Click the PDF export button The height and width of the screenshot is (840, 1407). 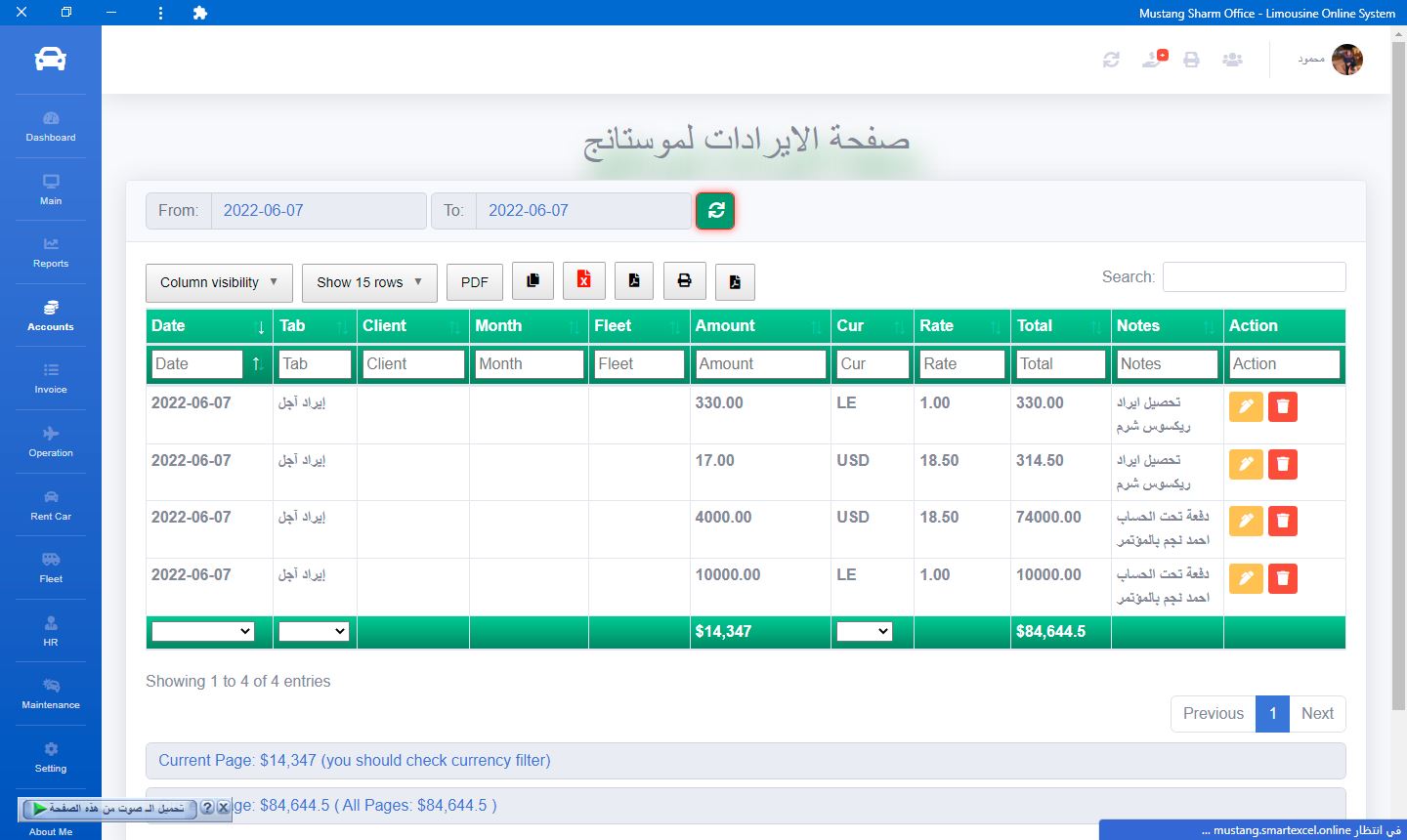[474, 282]
